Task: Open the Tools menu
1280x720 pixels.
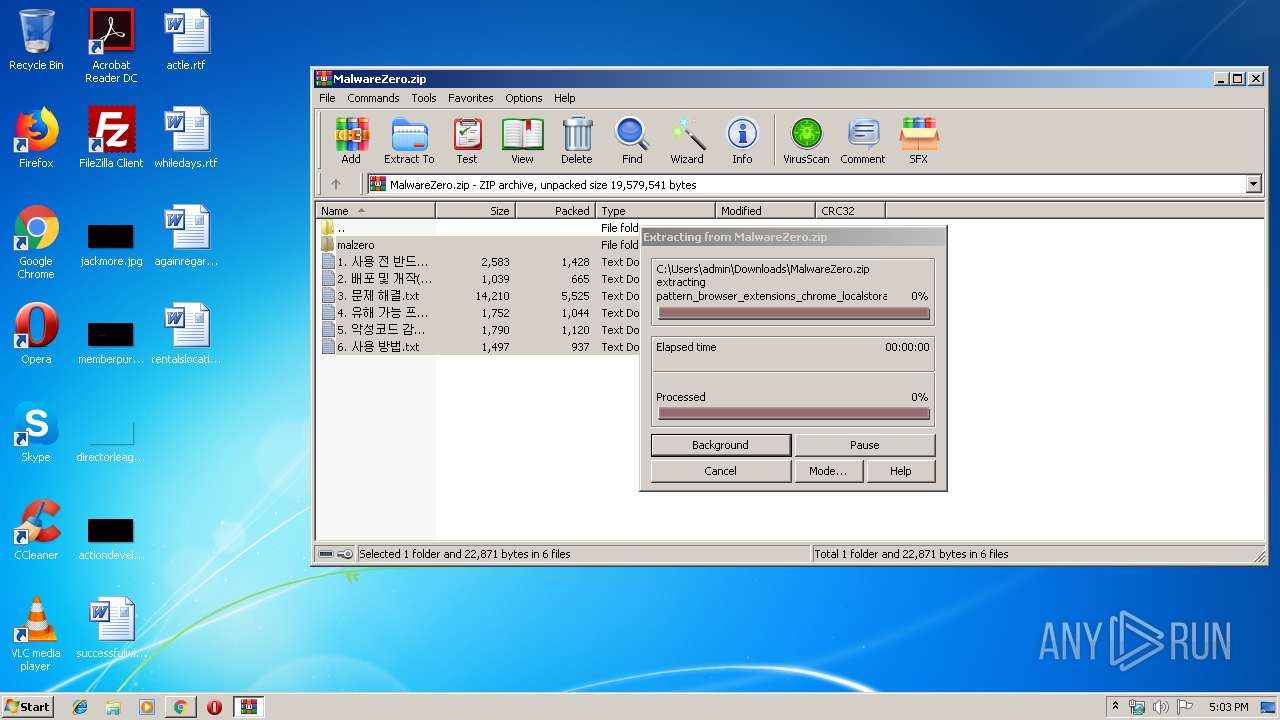Action: (424, 98)
